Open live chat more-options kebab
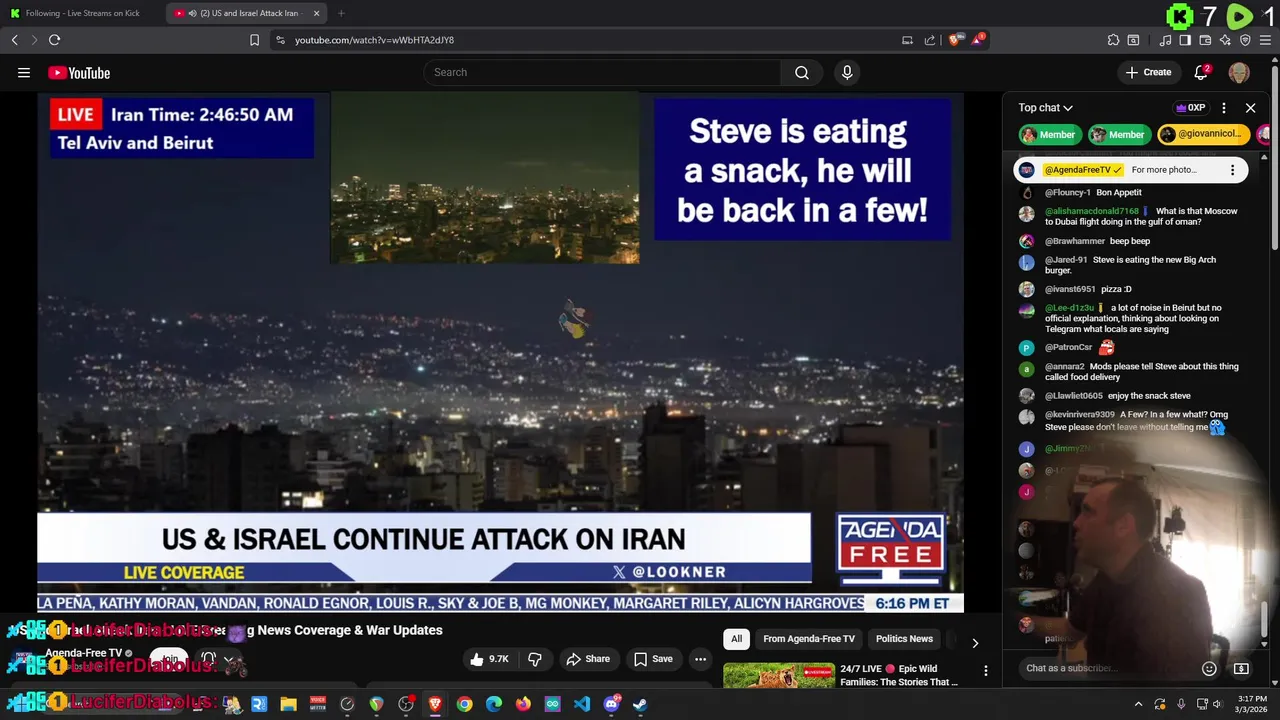The width and height of the screenshot is (1280, 720). (x=1224, y=108)
